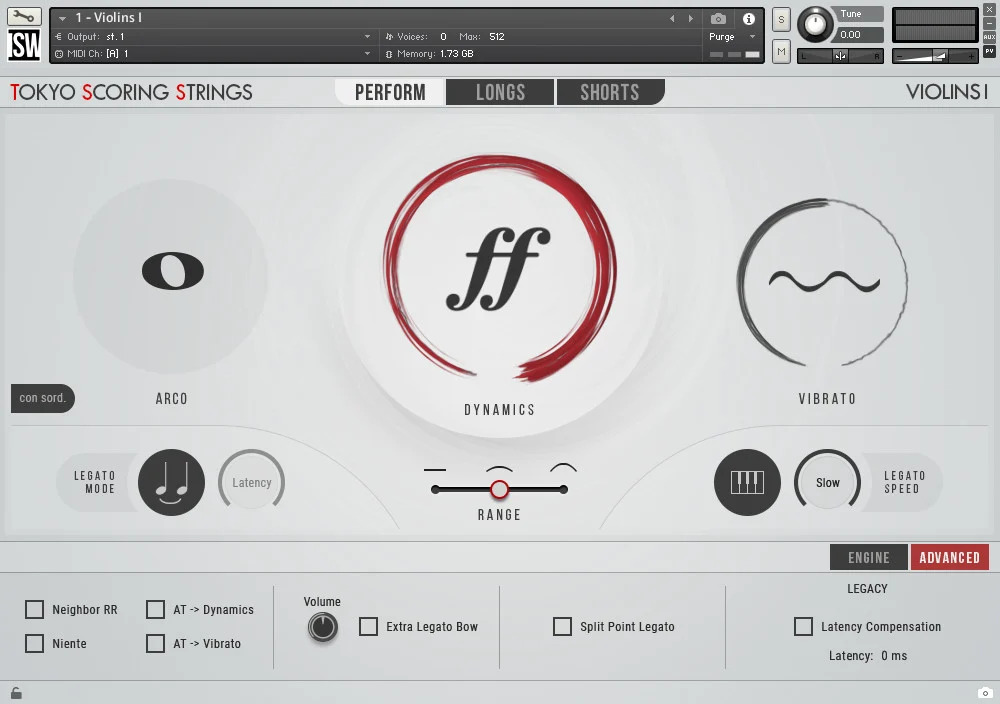
Task: Click the Latency 0 ms value
Action: [893, 656]
